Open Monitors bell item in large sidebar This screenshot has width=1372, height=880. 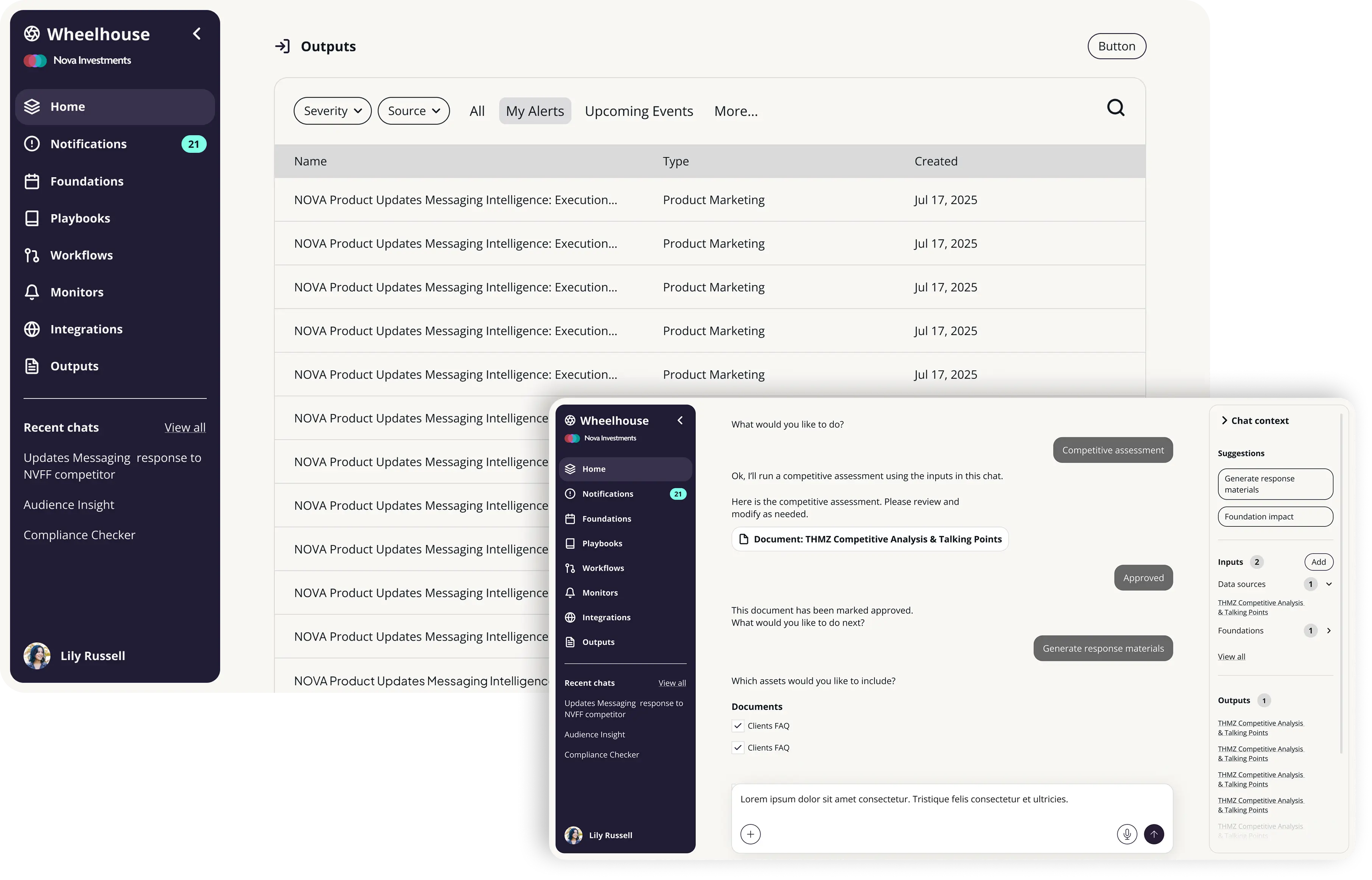[x=76, y=292]
